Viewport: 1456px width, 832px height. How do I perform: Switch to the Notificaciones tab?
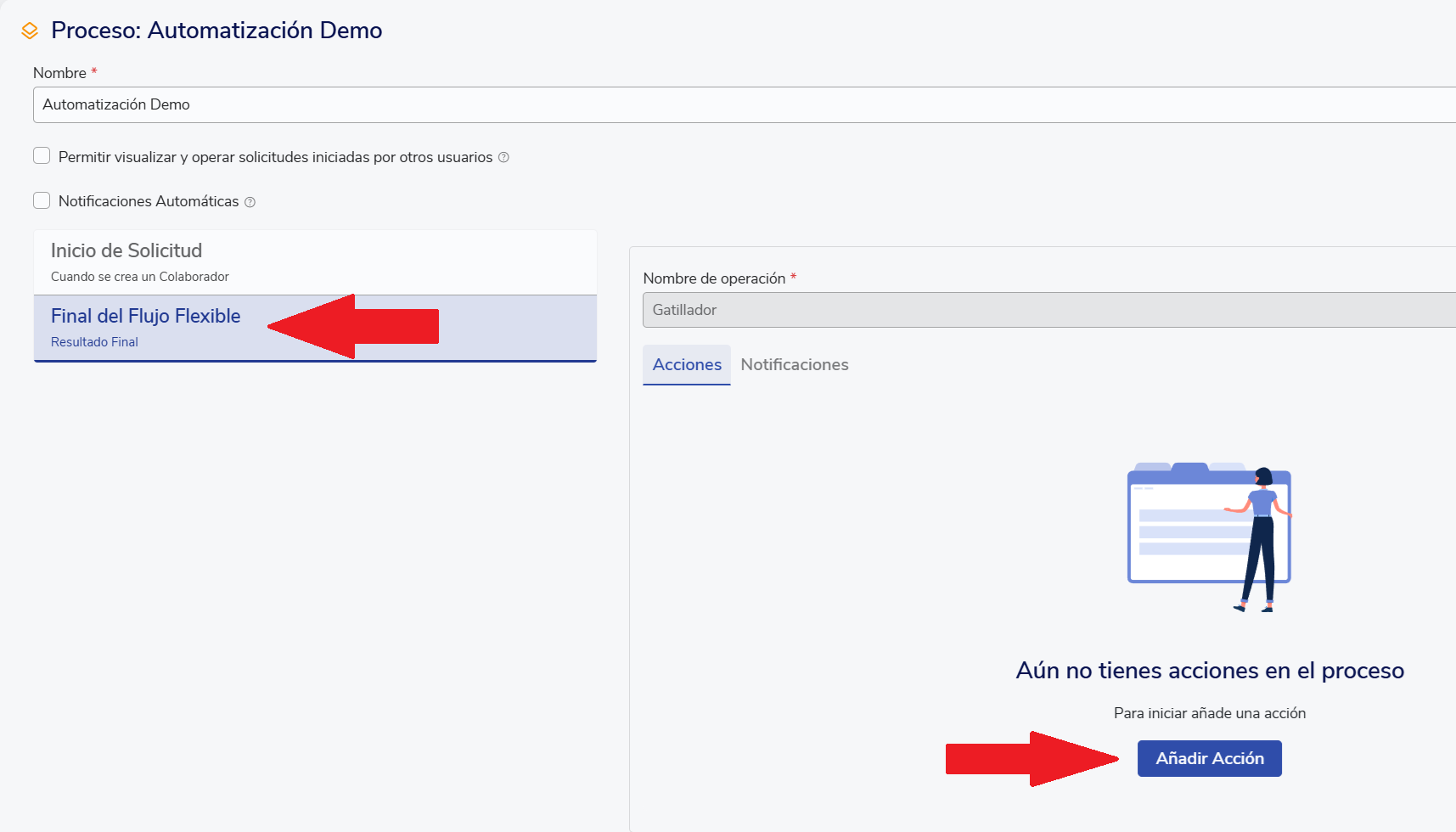(794, 365)
